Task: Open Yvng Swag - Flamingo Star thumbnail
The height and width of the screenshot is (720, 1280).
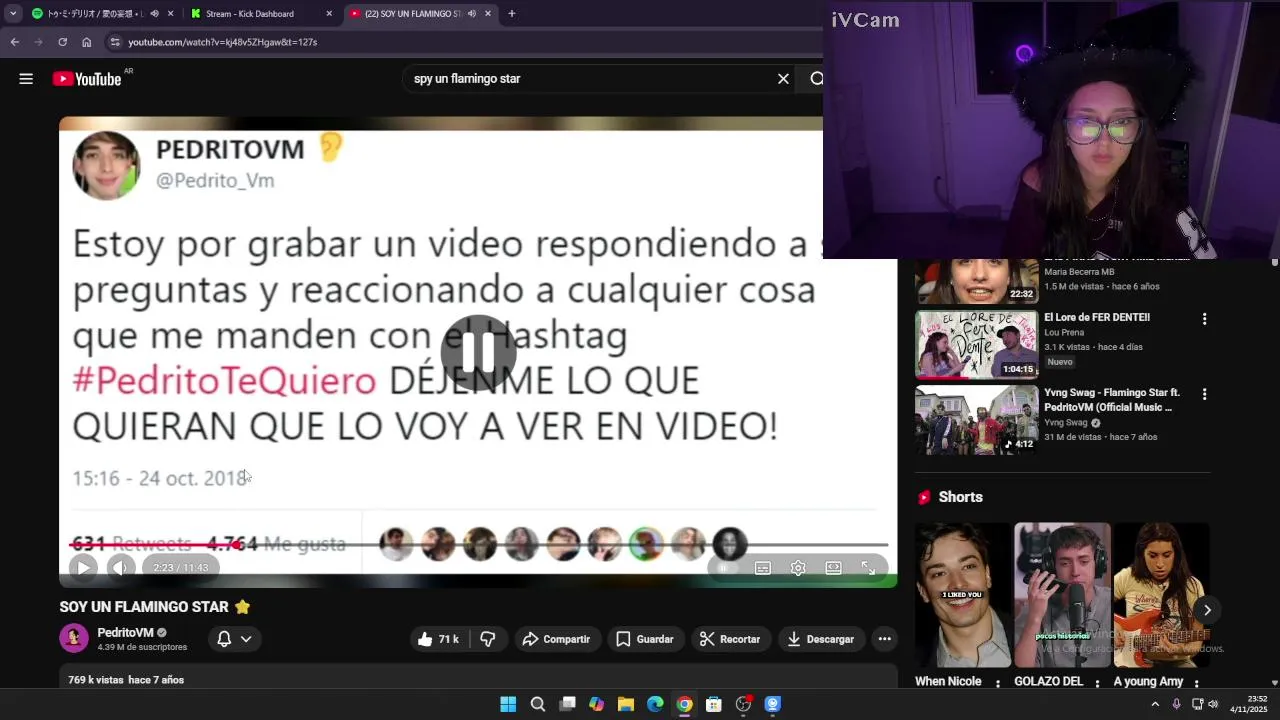Action: [x=977, y=420]
